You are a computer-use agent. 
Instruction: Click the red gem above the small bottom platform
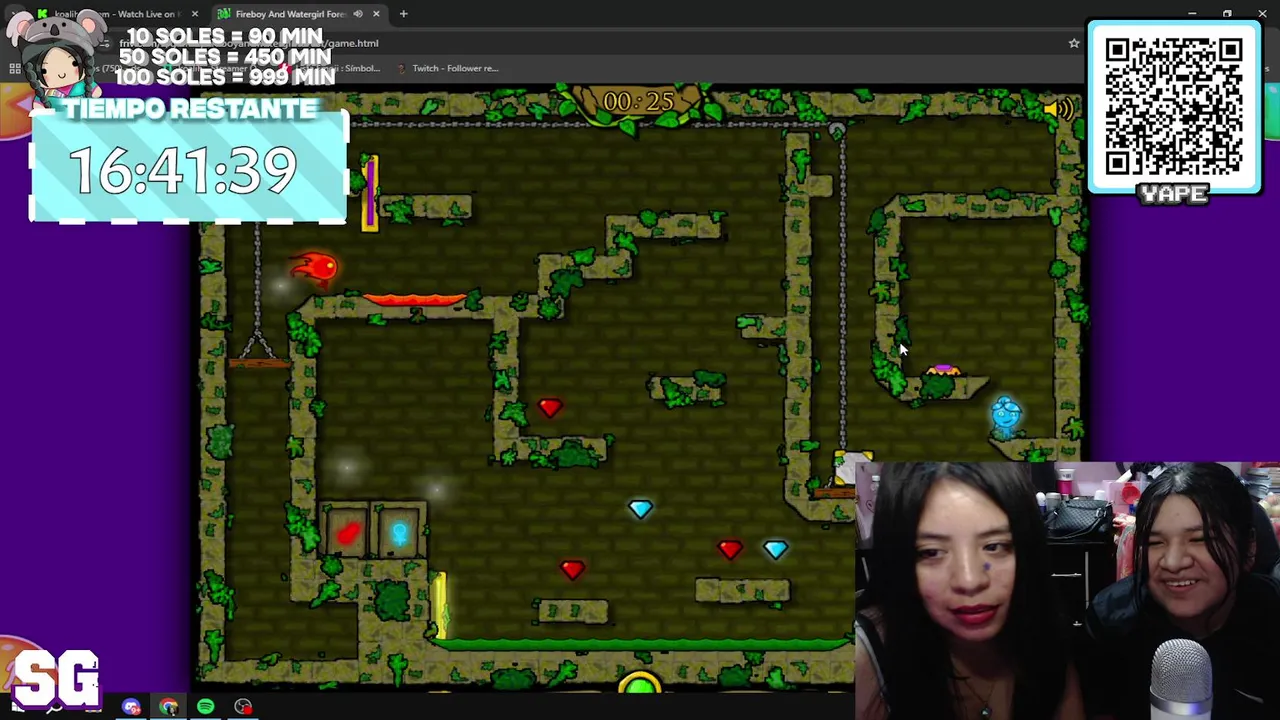pos(572,568)
